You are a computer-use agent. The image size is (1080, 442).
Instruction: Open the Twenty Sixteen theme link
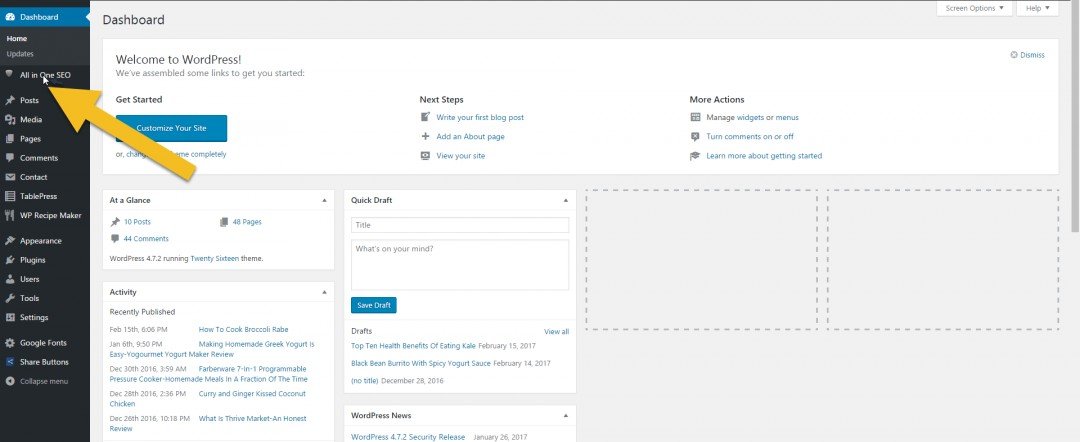[x=215, y=259]
